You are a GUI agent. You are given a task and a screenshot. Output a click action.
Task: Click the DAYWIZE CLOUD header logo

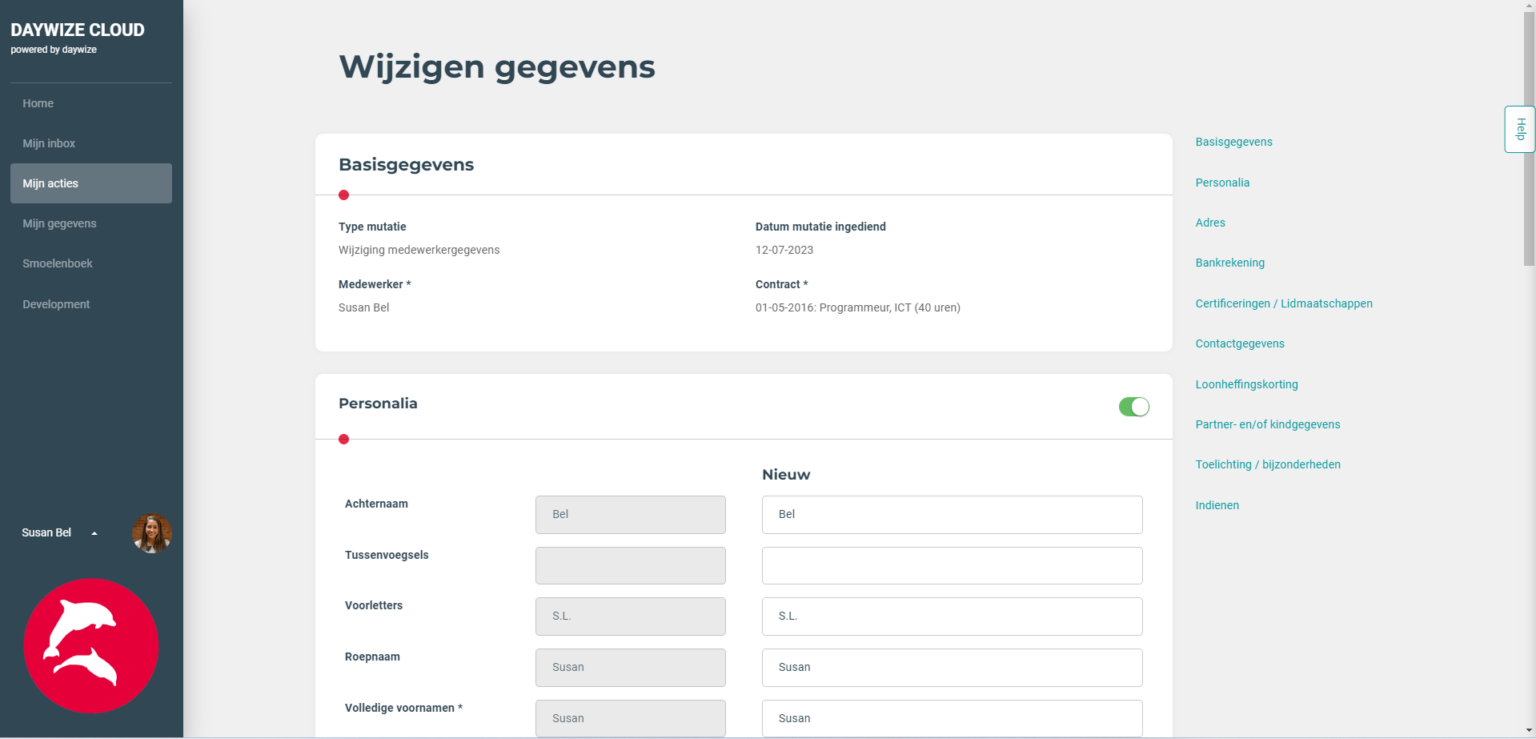(x=77, y=30)
